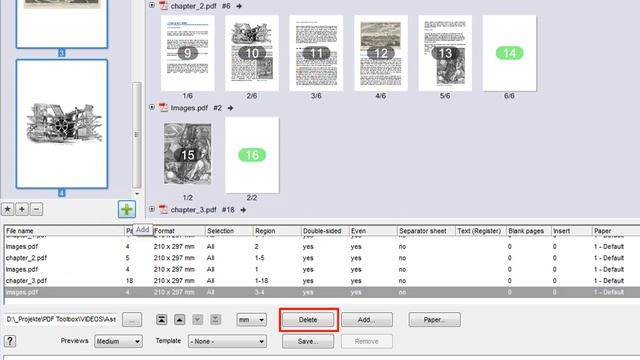This screenshot has height=360, width=640.
Task: Move selected file down one position
Action: 198,320
